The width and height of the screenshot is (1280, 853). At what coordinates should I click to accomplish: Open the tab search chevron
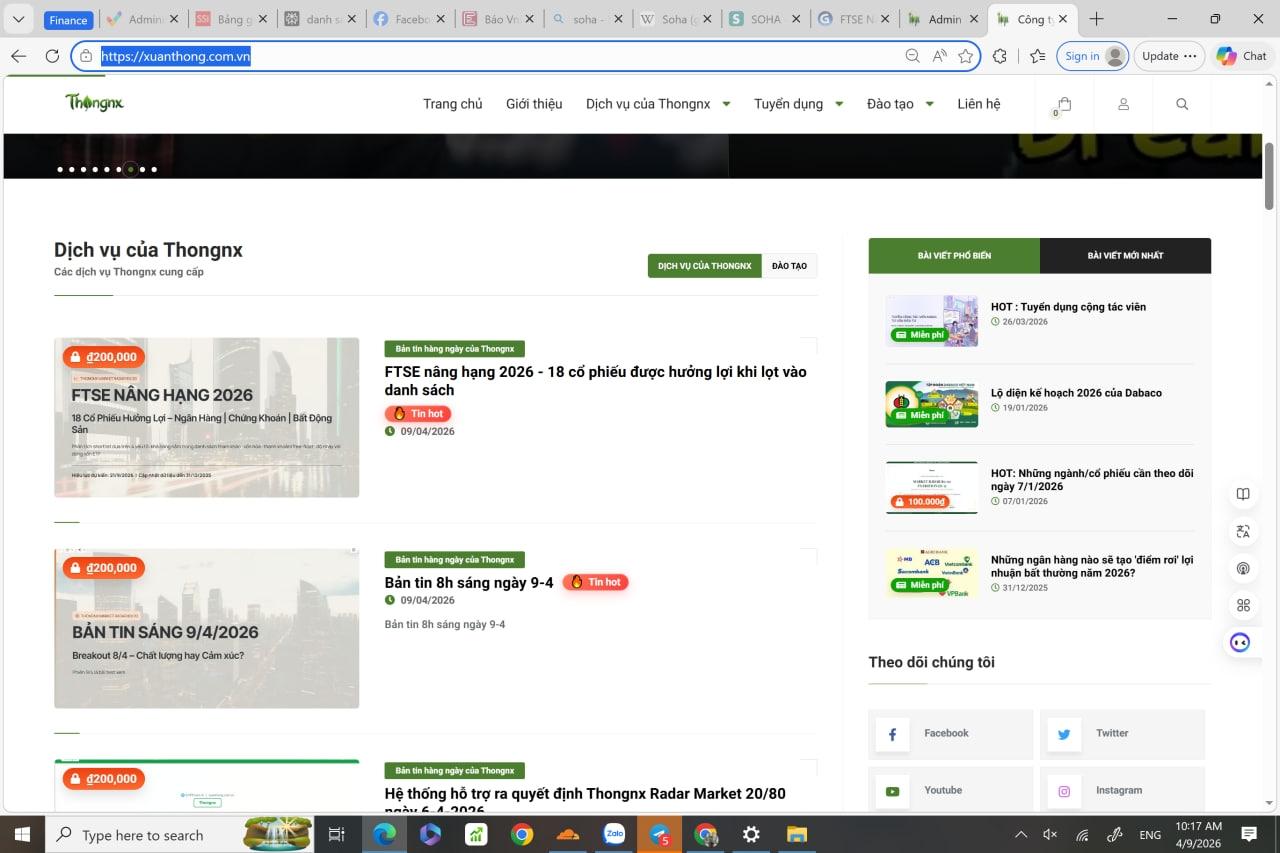pos(18,19)
